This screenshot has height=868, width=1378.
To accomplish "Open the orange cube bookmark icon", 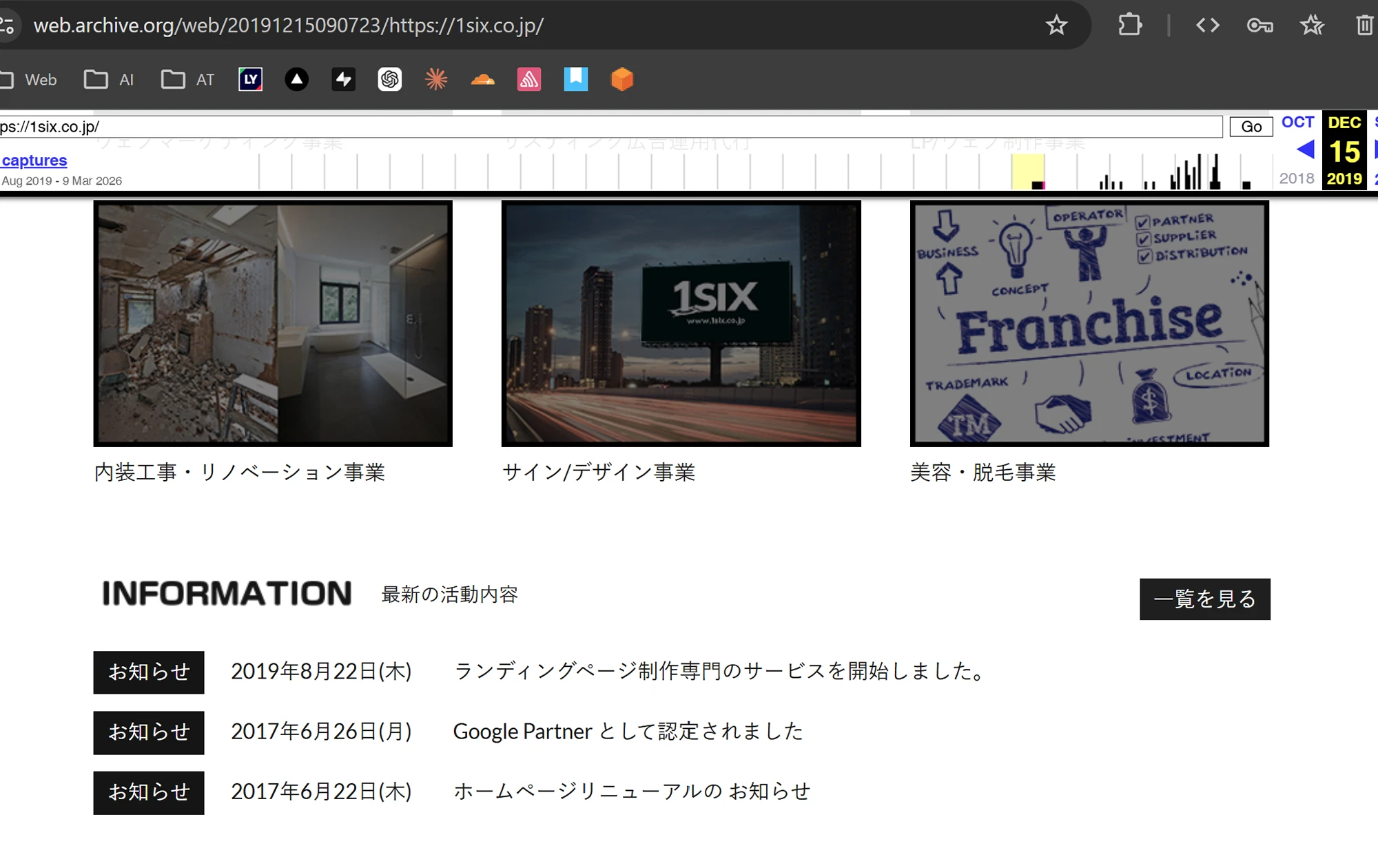I will point(622,79).
